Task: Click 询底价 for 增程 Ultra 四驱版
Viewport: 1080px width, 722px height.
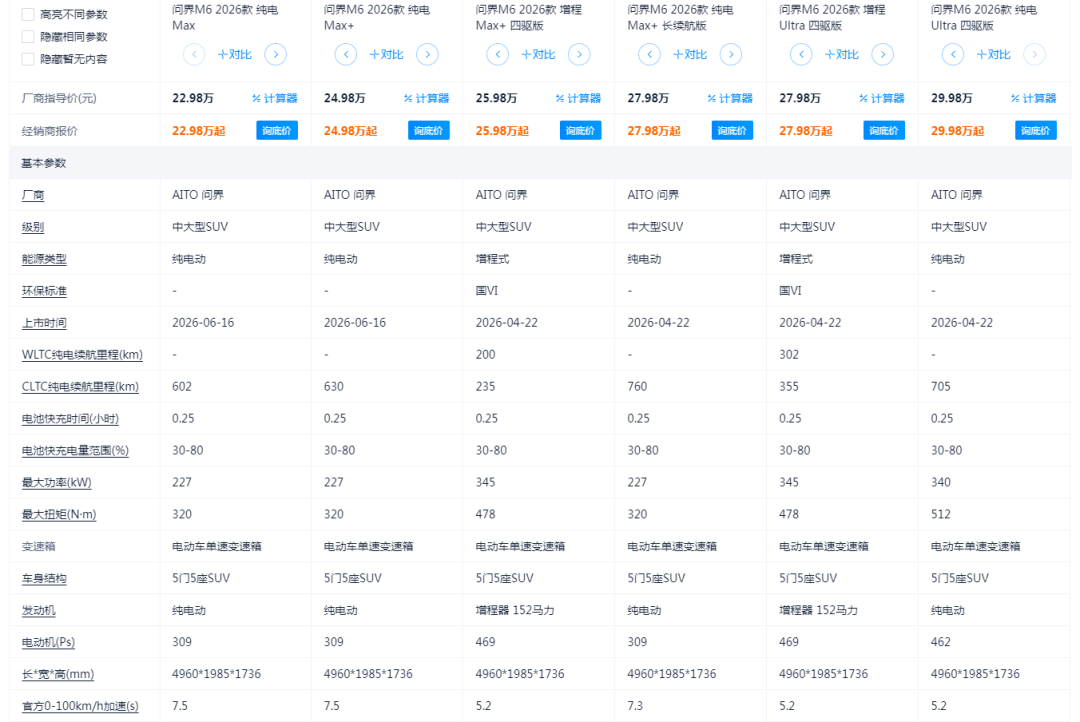Action: (884, 130)
